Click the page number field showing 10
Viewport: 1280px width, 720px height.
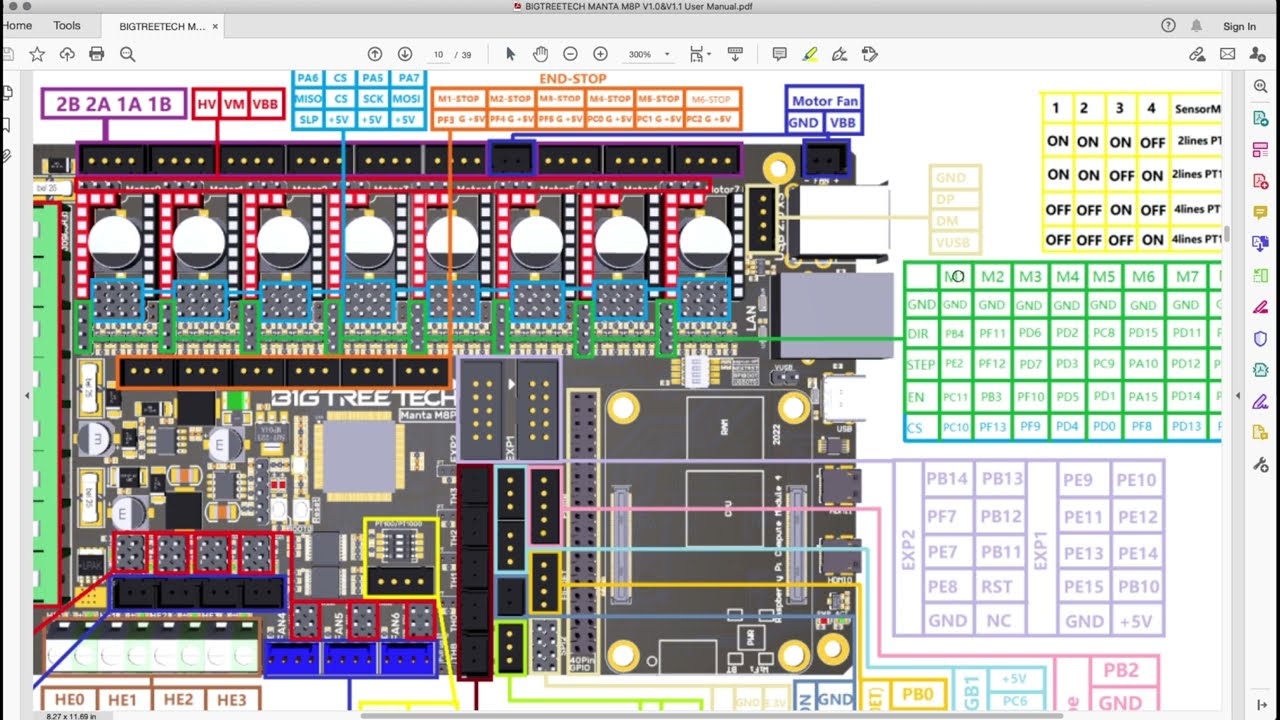pyautogui.click(x=439, y=54)
